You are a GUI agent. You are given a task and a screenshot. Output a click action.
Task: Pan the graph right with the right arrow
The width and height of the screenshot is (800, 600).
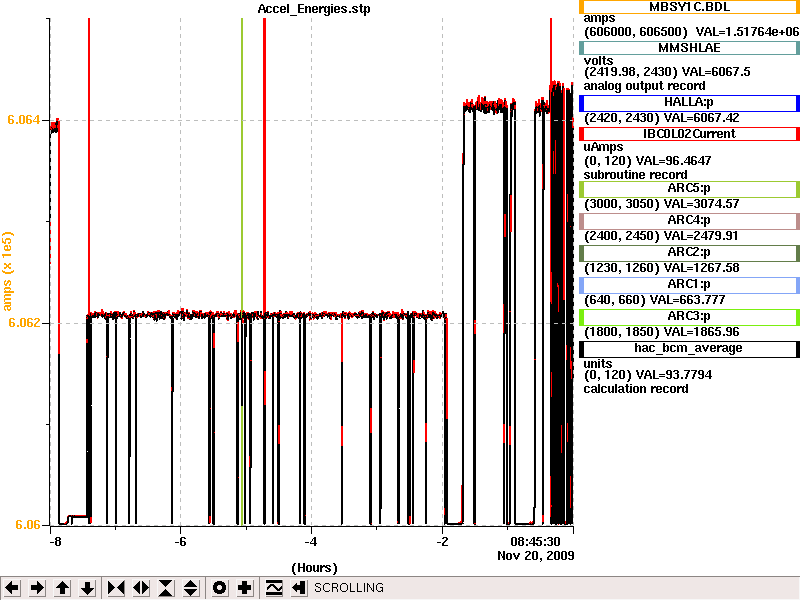[37, 588]
